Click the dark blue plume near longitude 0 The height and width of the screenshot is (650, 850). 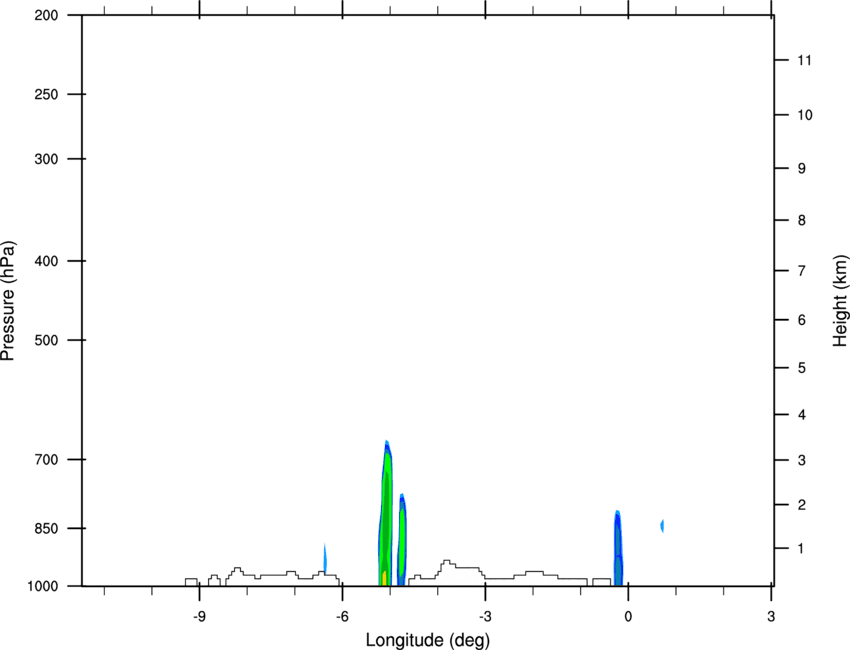point(618,548)
